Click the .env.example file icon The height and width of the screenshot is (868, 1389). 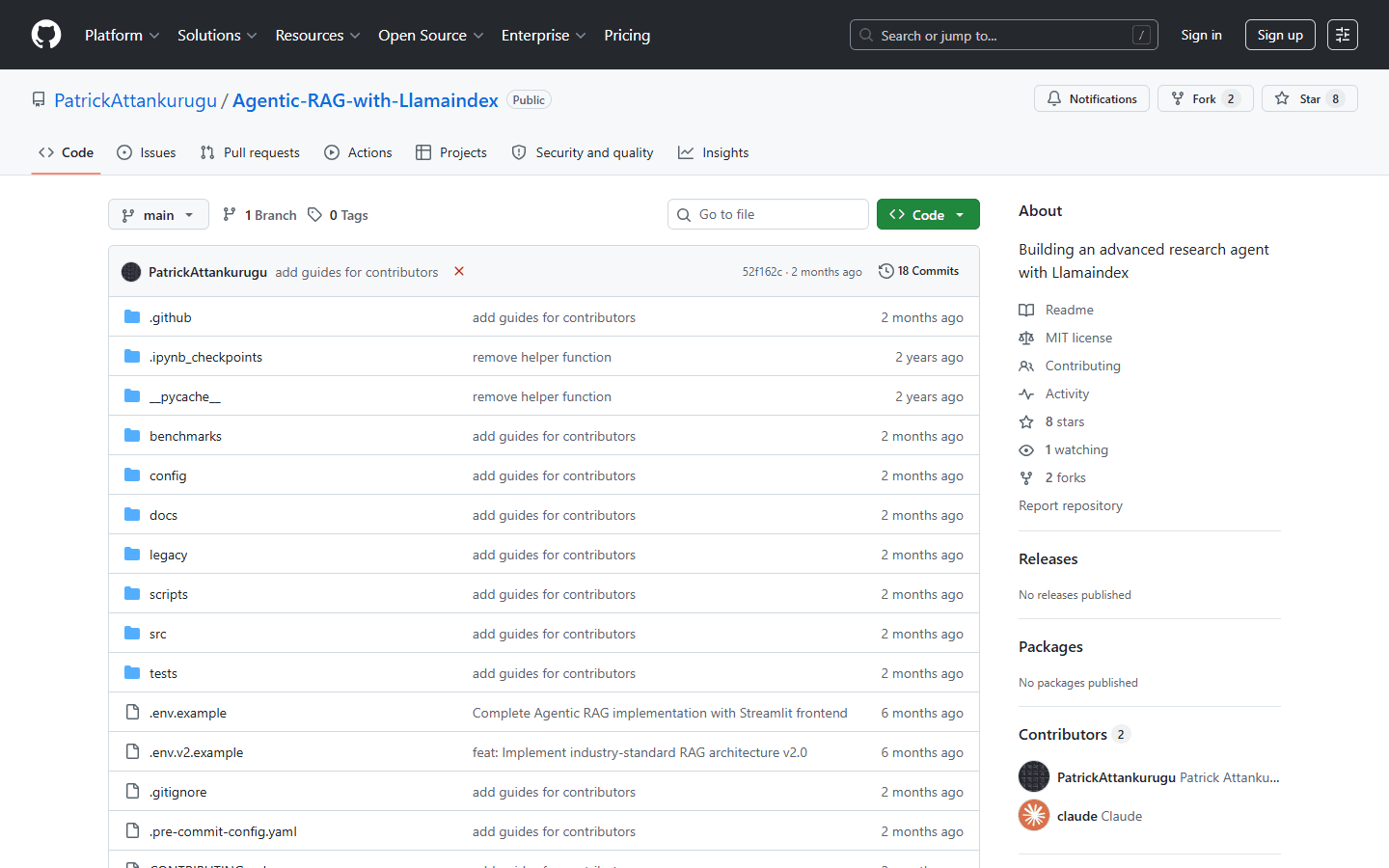pos(132,712)
